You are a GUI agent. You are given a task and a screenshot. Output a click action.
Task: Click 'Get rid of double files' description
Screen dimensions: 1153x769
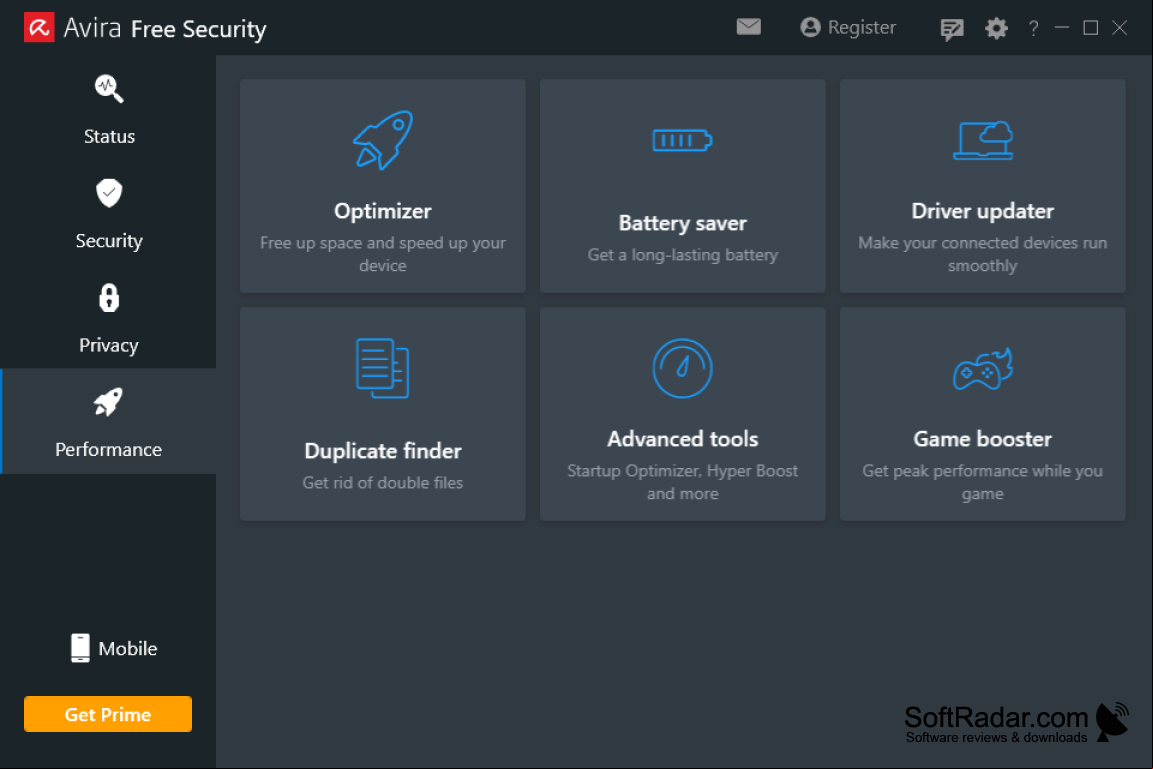click(x=383, y=482)
